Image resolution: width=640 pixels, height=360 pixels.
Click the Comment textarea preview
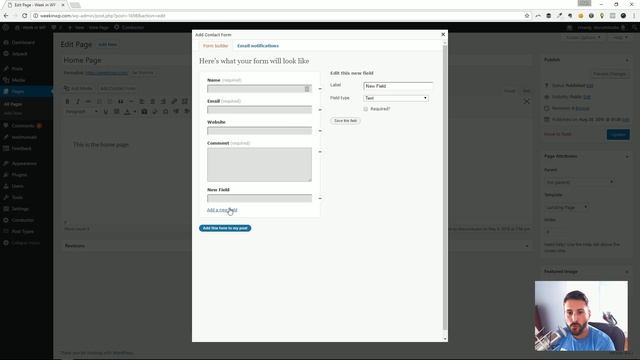(x=259, y=164)
